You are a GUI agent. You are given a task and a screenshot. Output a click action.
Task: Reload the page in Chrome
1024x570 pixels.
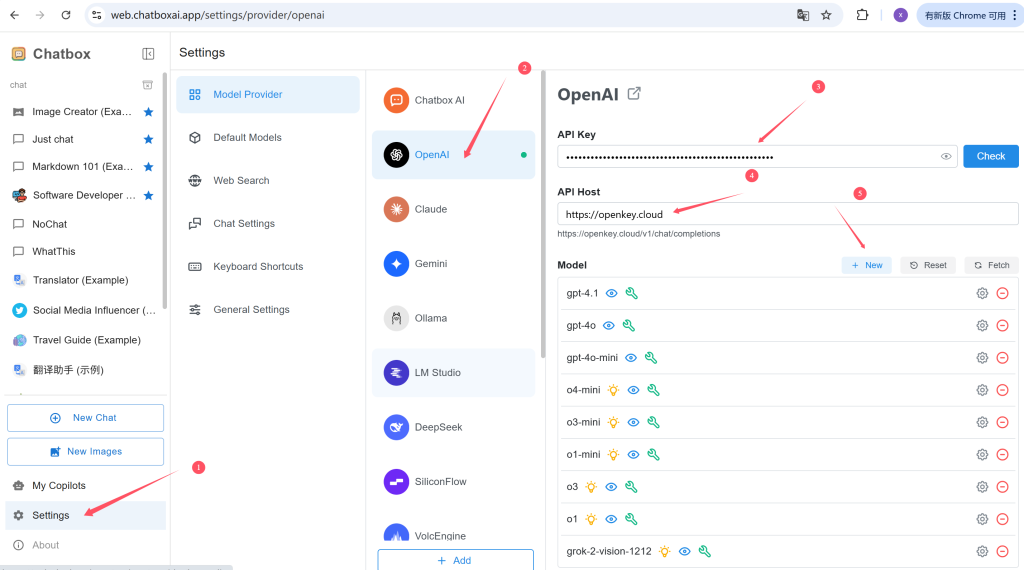(66, 15)
